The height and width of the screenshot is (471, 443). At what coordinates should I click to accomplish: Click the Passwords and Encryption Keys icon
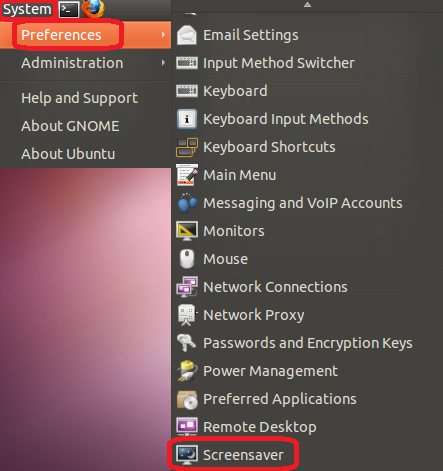[x=186, y=343]
